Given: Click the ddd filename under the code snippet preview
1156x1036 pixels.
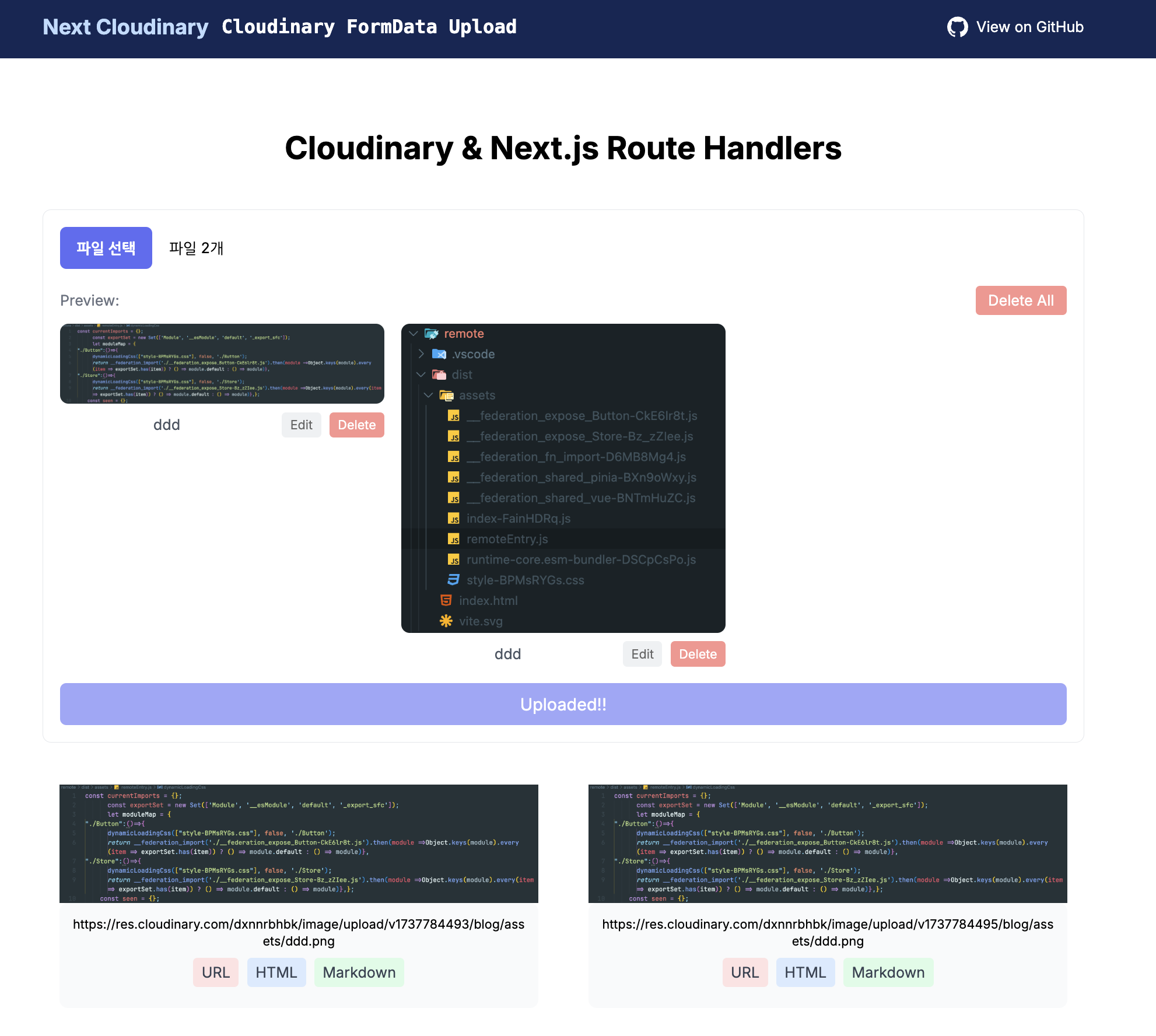Looking at the screenshot, I should tap(167, 425).
